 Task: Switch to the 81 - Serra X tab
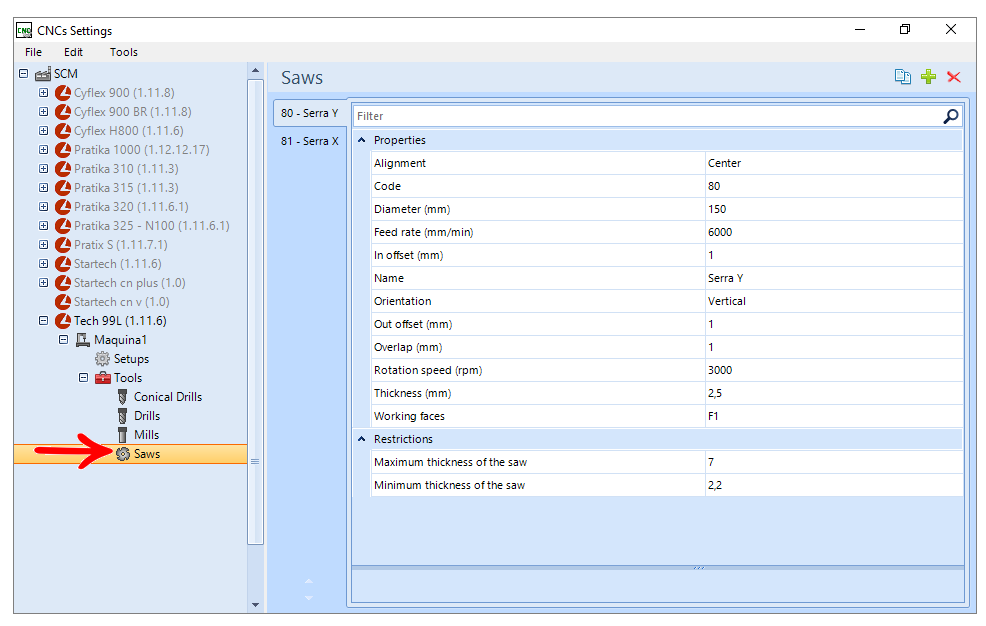tap(309, 141)
